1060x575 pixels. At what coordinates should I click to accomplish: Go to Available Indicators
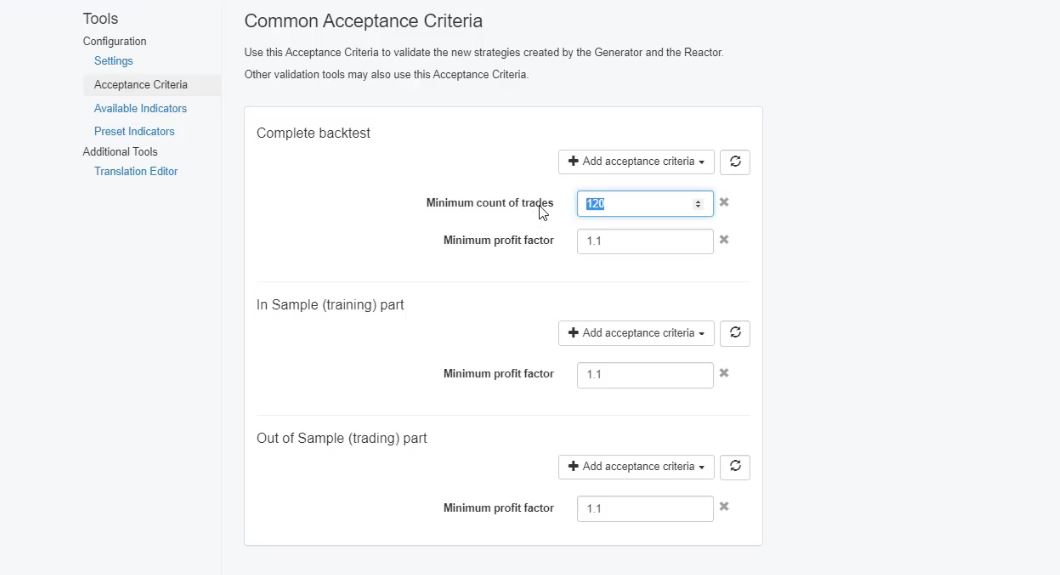140,108
